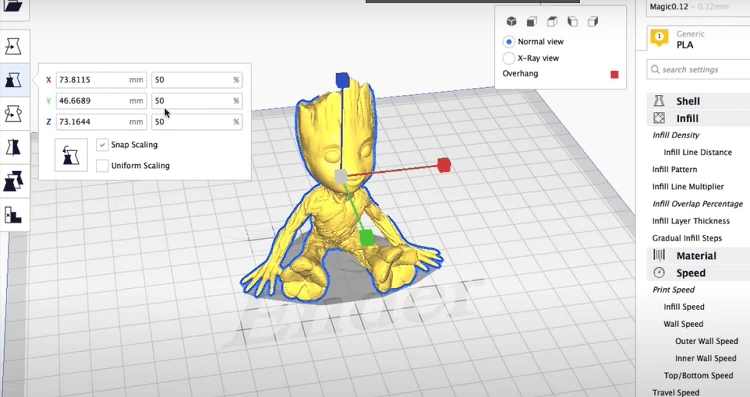Select the Scale tool icon
Screen dimensions: 750x397
[x=13, y=80]
